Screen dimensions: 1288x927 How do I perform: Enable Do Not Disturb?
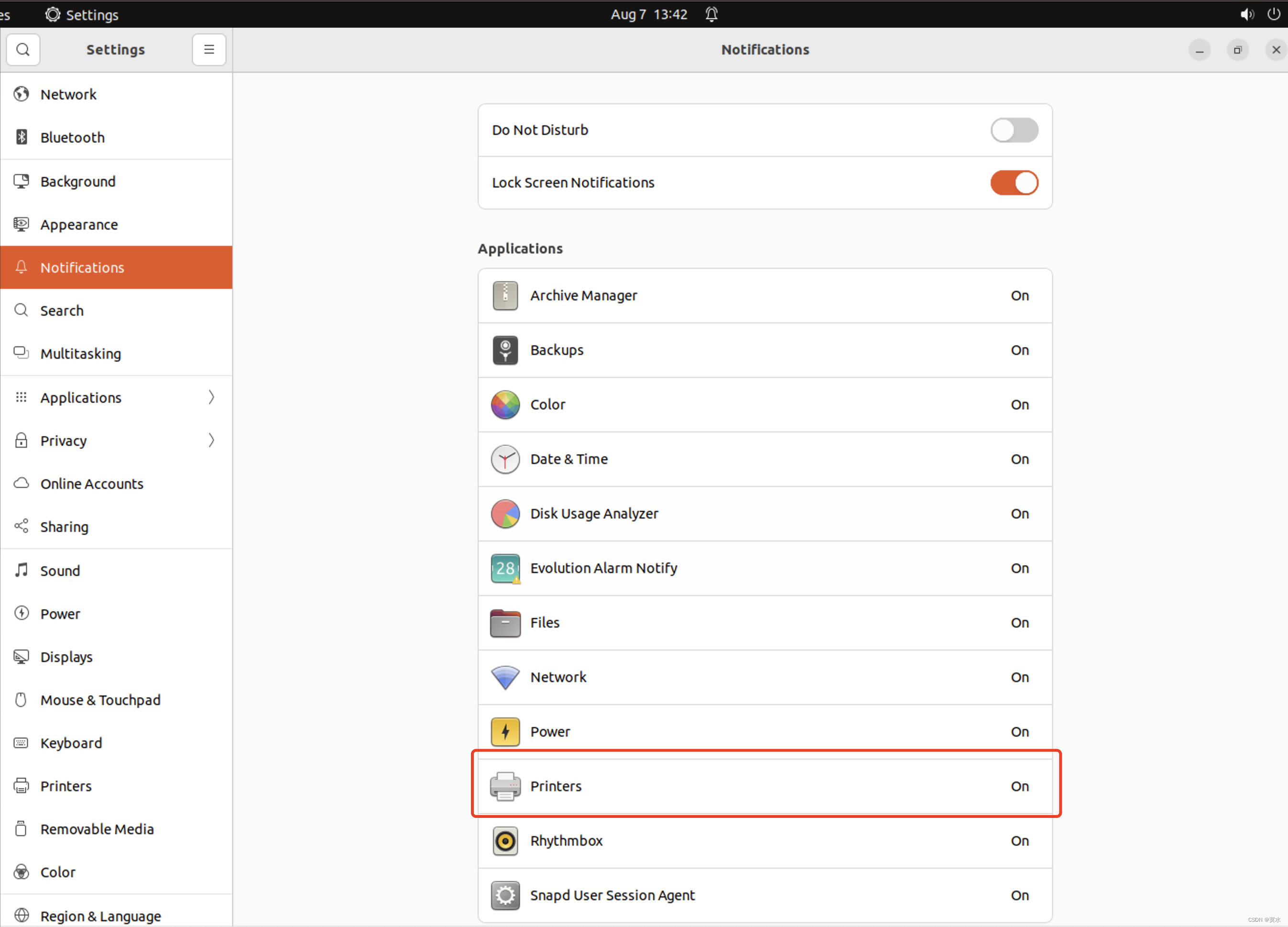coord(1014,130)
